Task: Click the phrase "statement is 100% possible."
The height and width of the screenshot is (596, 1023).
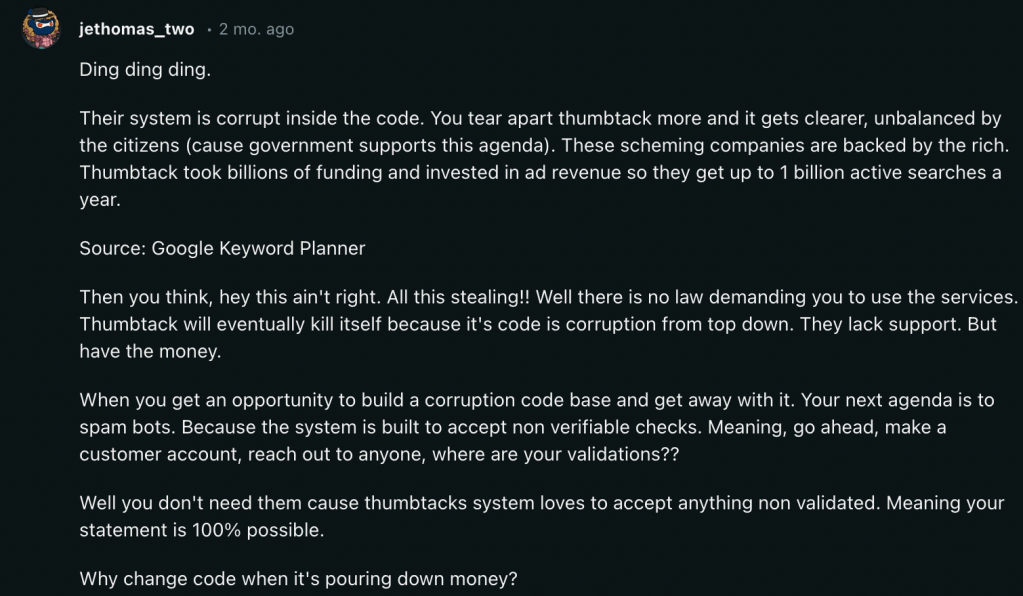Action: (202, 531)
